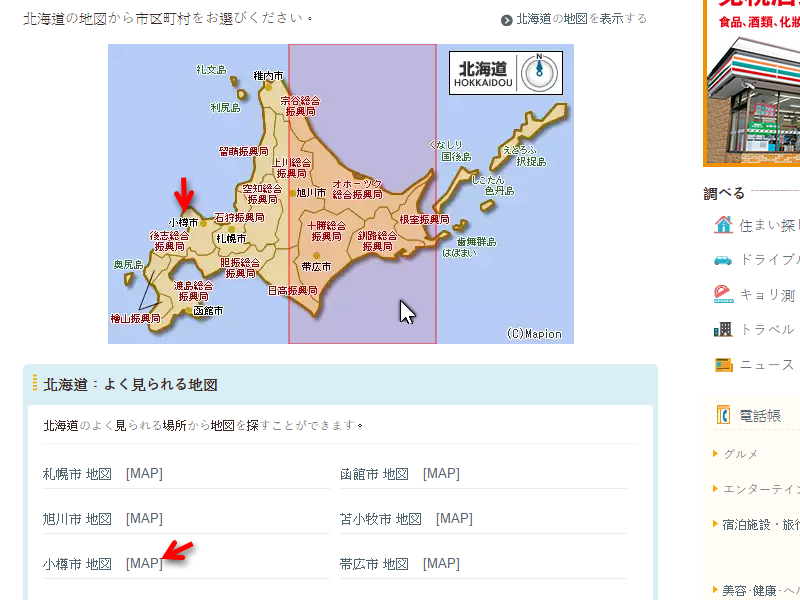The width and height of the screenshot is (800, 600).
Task: Select 胆振総合振興局 on the map
Action: pyautogui.click(x=240, y=268)
